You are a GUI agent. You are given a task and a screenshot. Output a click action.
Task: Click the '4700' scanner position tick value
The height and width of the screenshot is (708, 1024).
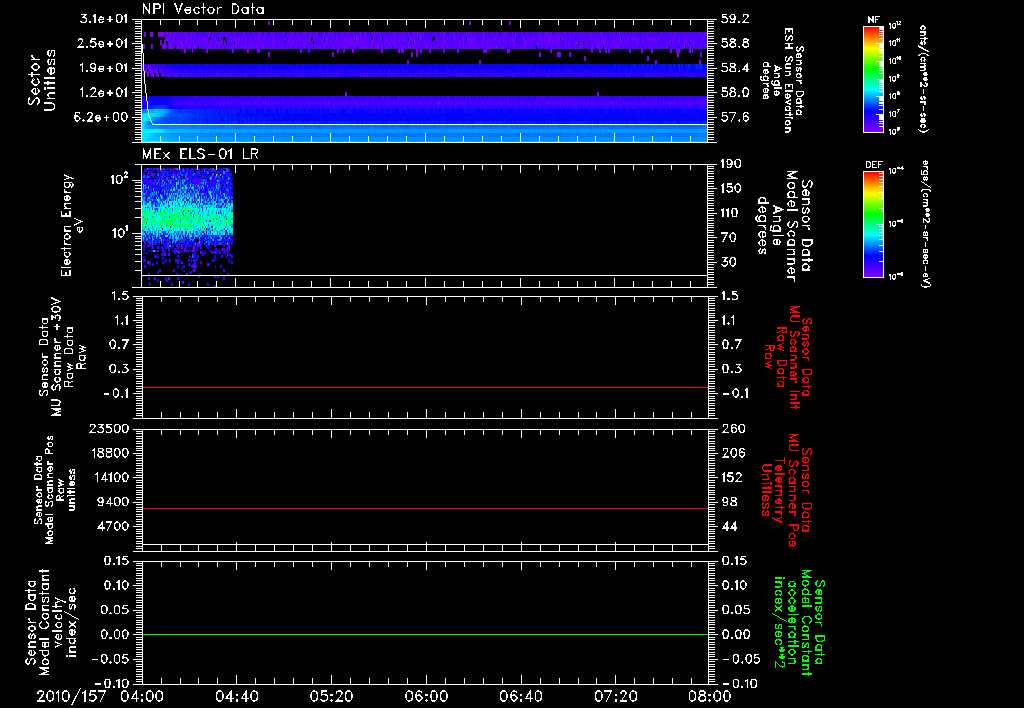[114, 526]
